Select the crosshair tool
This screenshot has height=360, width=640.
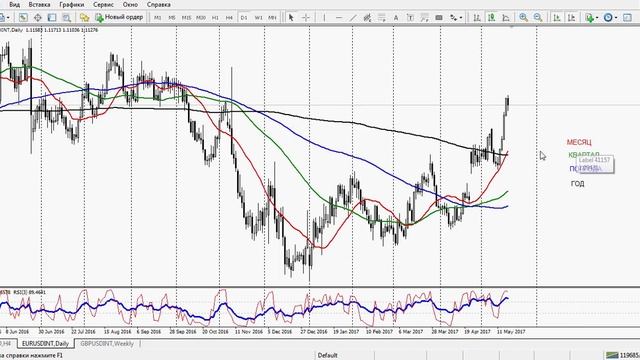coord(306,18)
